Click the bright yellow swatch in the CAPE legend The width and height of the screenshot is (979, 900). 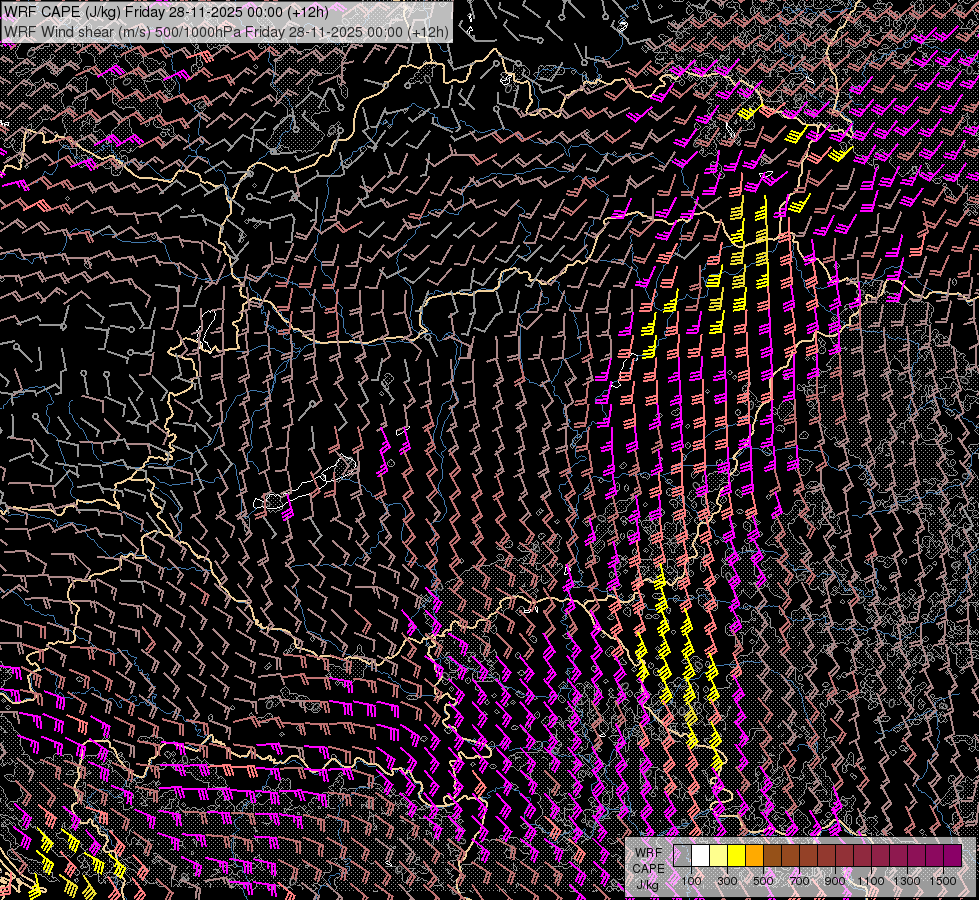point(737,855)
